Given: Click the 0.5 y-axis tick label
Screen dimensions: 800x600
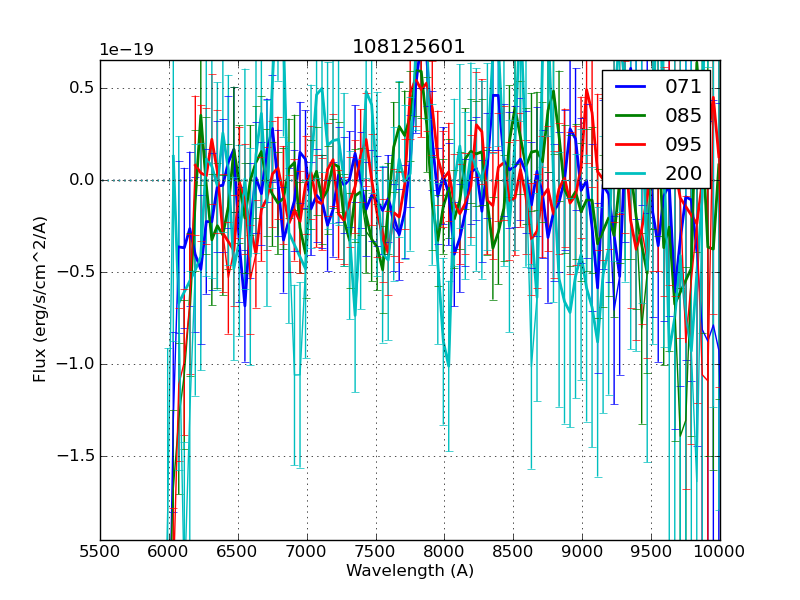Looking at the screenshot, I should pyautogui.click(x=82, y=88).
